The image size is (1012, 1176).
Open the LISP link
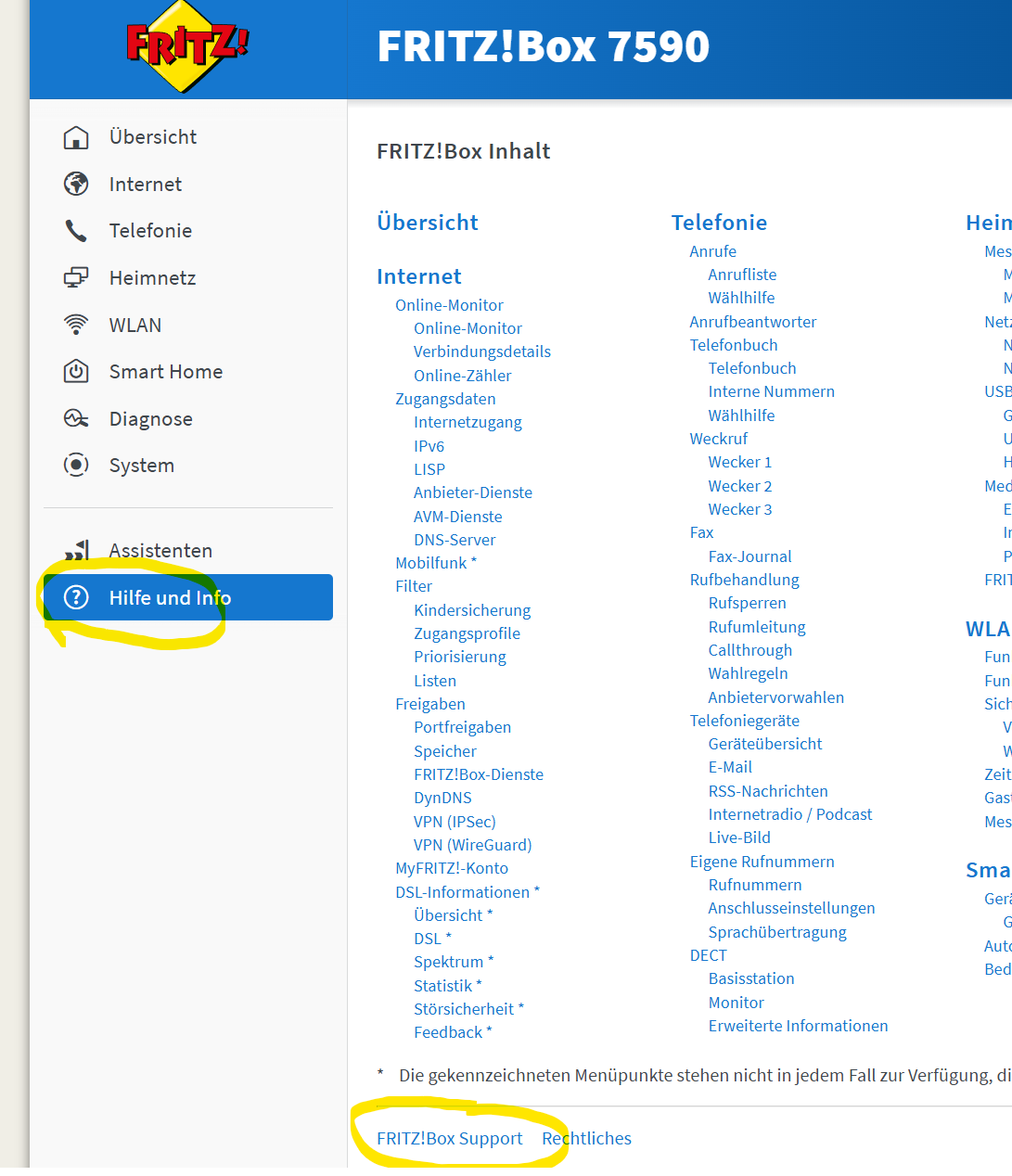(429, 469)
